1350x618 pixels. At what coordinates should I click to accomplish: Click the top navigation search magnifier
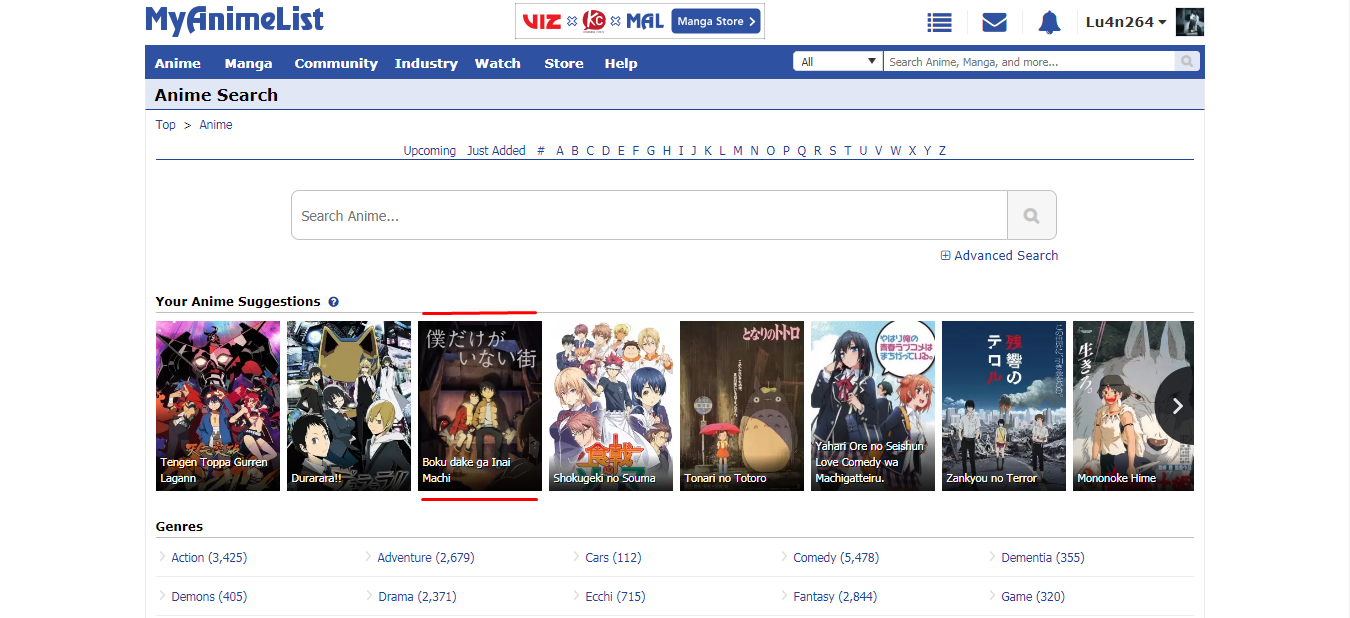[x=1187, y=62]
